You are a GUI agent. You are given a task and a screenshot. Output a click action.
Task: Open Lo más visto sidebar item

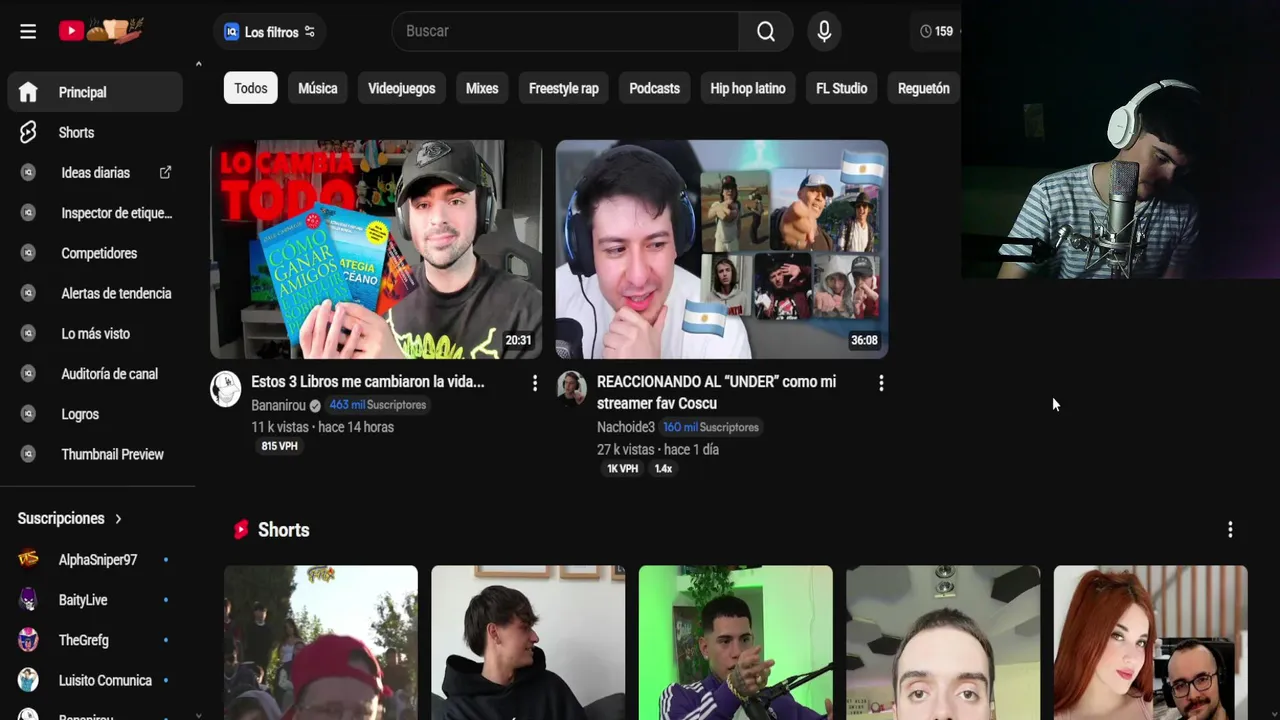(95, 333)
